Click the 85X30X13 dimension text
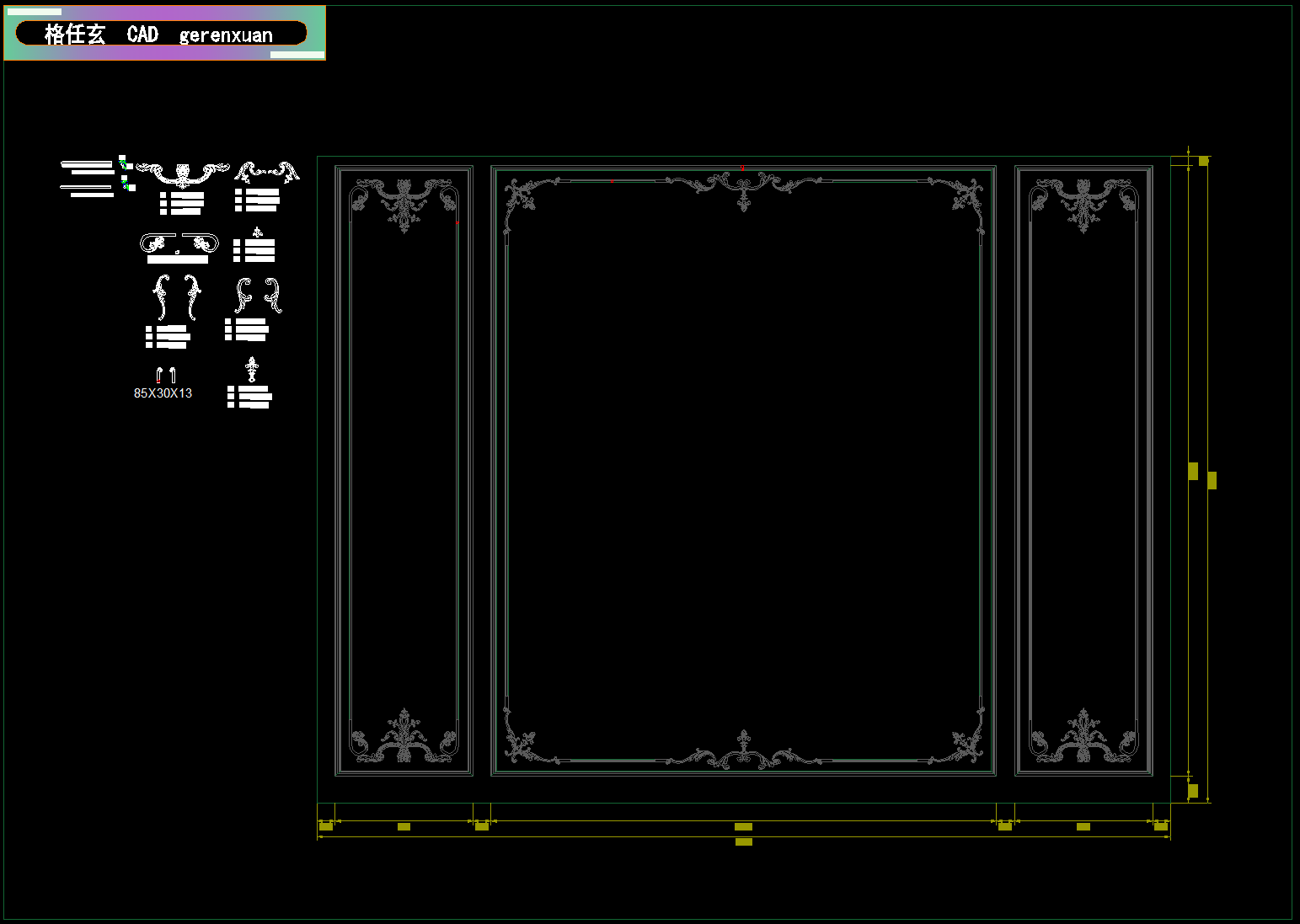This screenshot has width=1300, height=924. pos(163,393)
